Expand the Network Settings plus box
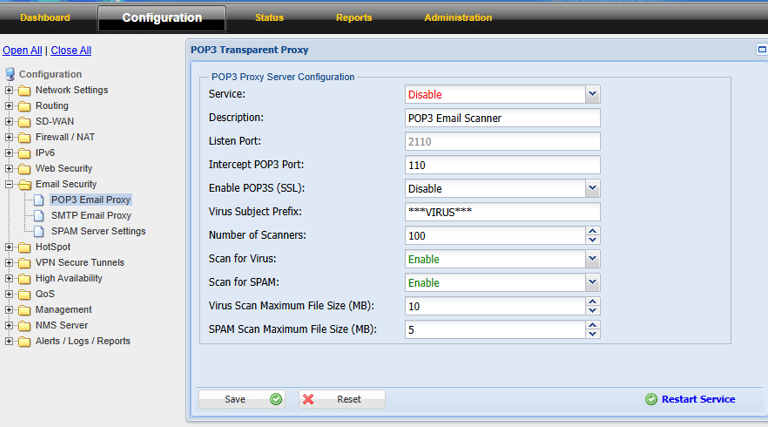The height and width of the screenshot is (427, 768). [9, 90]
